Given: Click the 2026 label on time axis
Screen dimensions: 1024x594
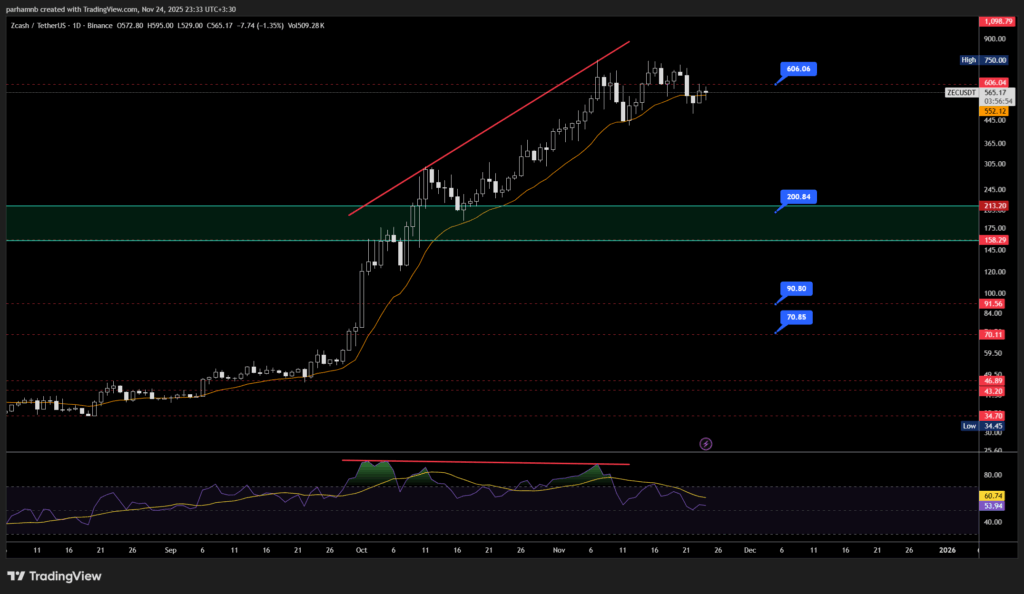Looking at the screenshot, I should click(947, 550).
